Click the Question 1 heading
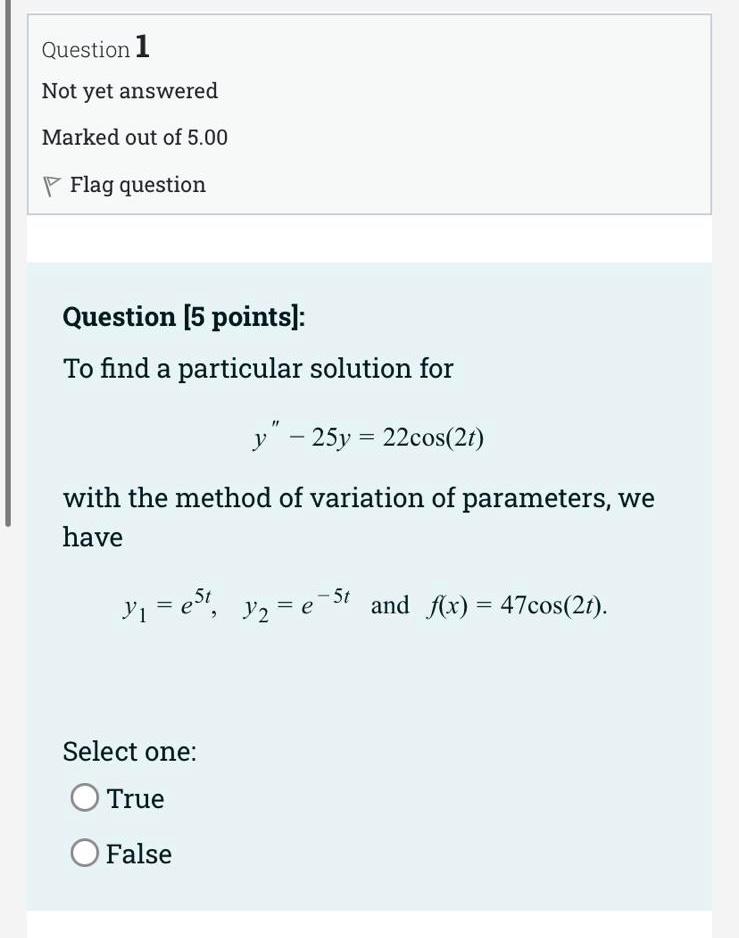739x938 pixels. tap(97, 48)
